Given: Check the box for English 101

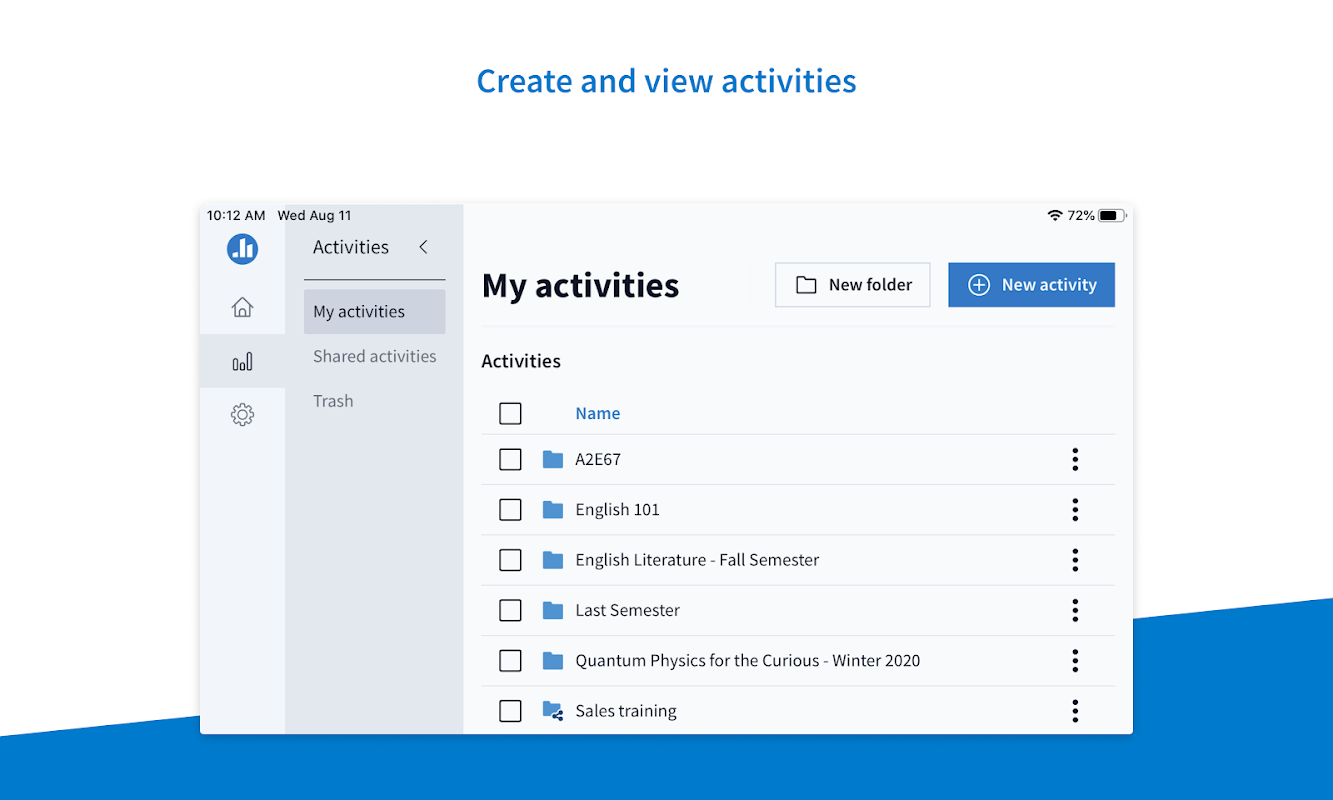Looking at the screenshot, I should click(x=510, y=510).
